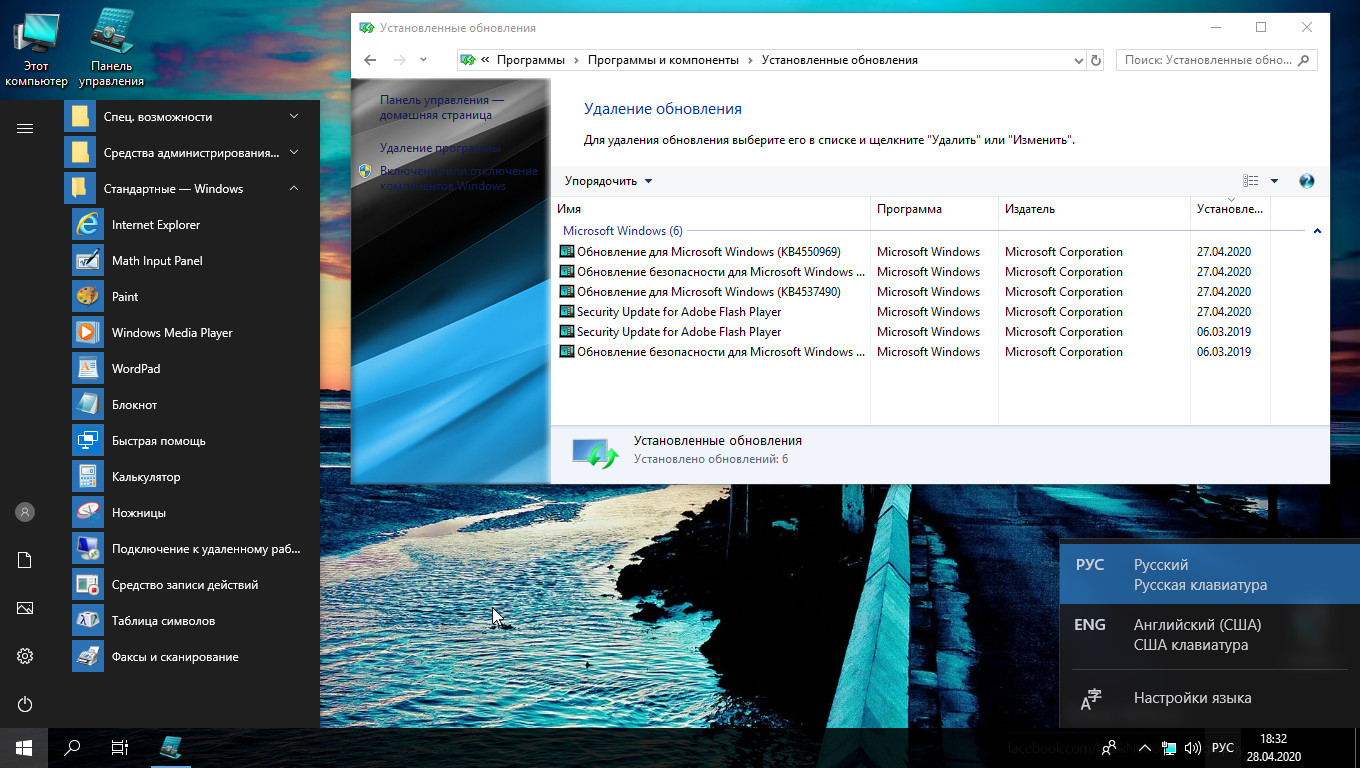Open Pictures icon in Start sidebar
The width and height of the screenshot is (1360, 768).
25,608
